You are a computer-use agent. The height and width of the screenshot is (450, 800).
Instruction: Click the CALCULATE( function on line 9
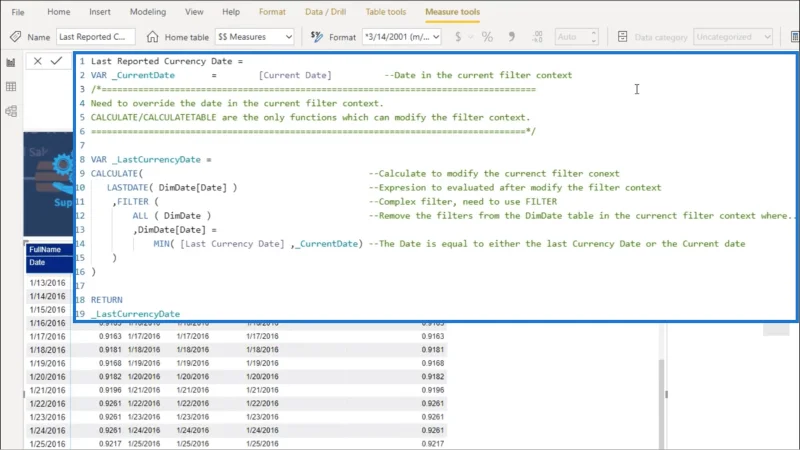pyautogui.click(x=117, y=173)
